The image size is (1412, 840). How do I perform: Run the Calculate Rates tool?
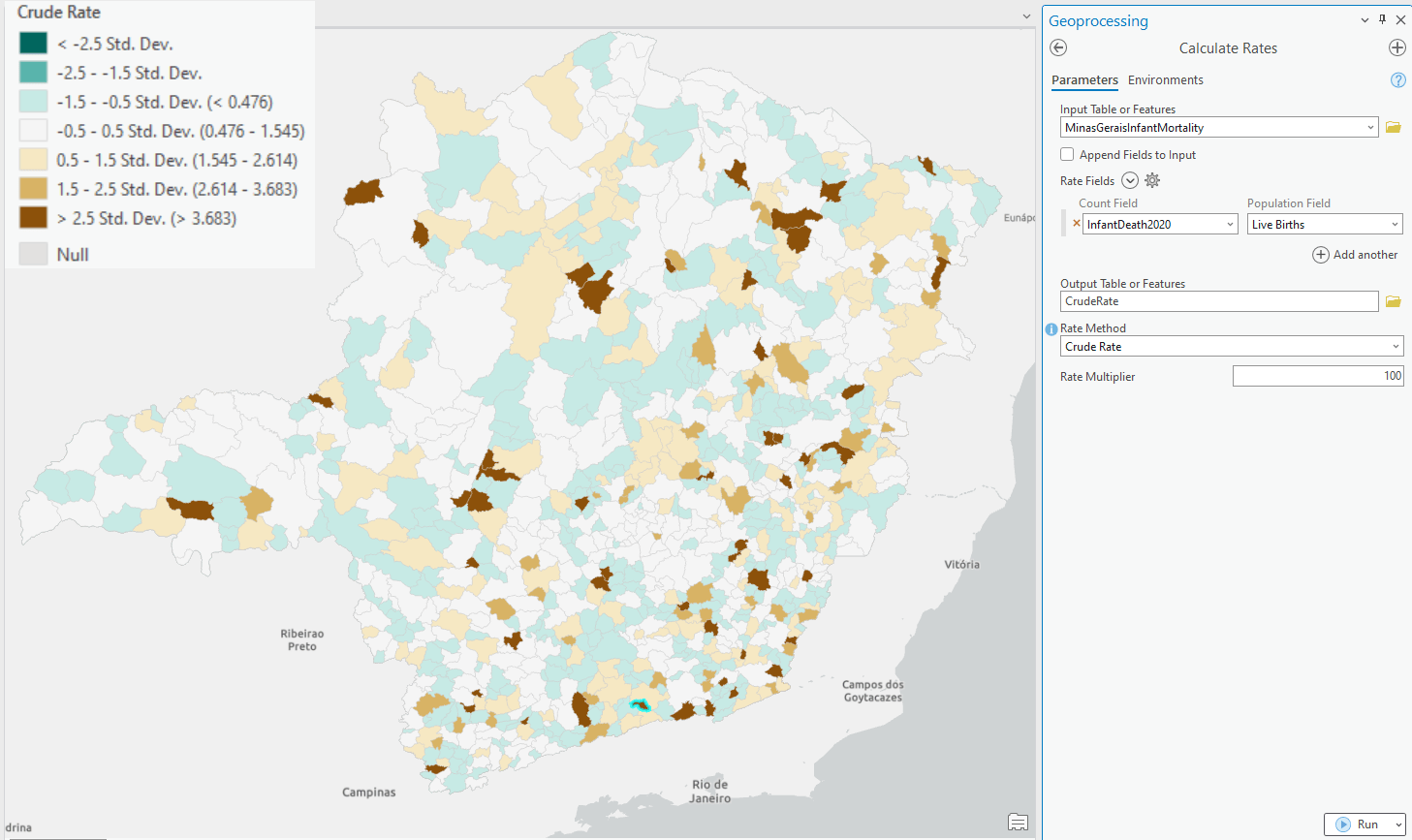(1362, 824)
